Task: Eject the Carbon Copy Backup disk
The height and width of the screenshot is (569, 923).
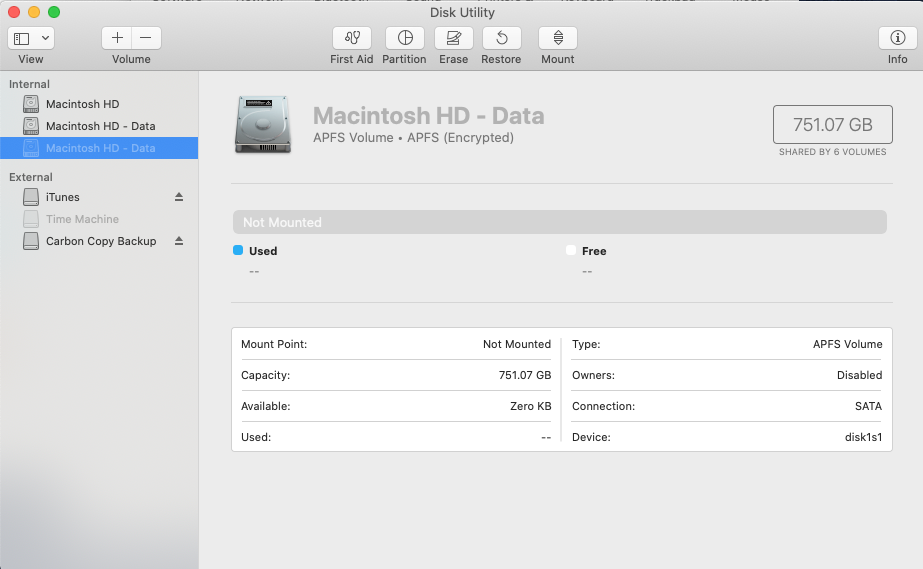Action: tap(179, 241)
